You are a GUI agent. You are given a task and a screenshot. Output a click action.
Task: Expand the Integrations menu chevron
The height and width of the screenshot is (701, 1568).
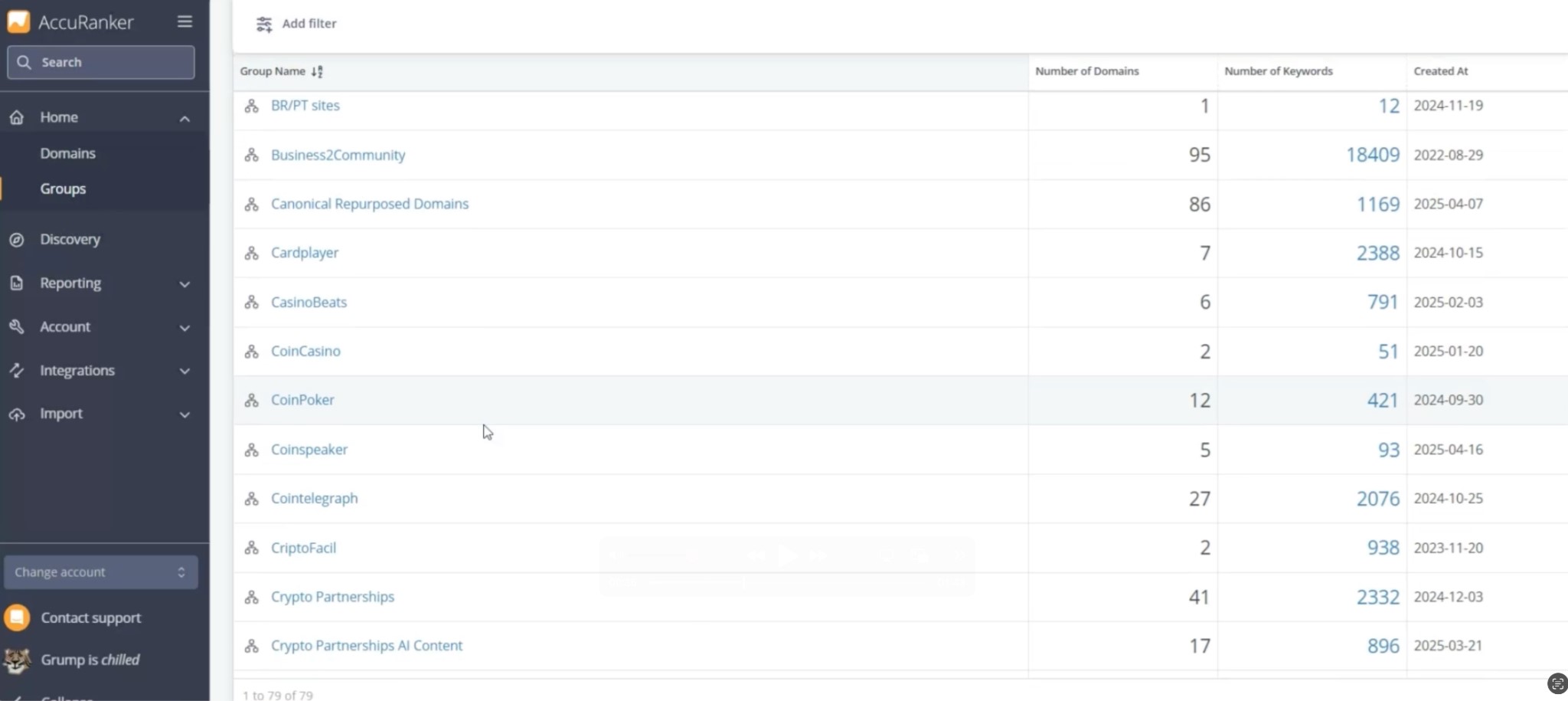coord(185,371)
